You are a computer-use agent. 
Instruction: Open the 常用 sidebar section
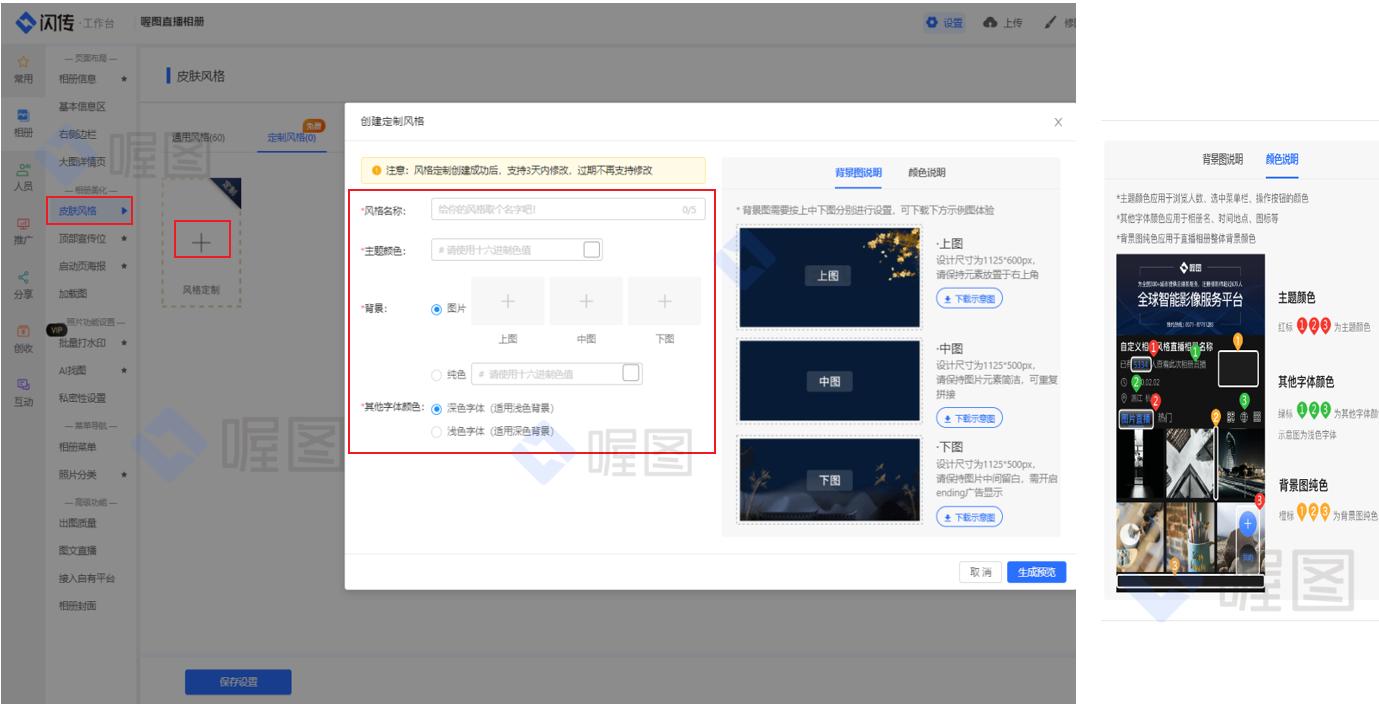22,70
